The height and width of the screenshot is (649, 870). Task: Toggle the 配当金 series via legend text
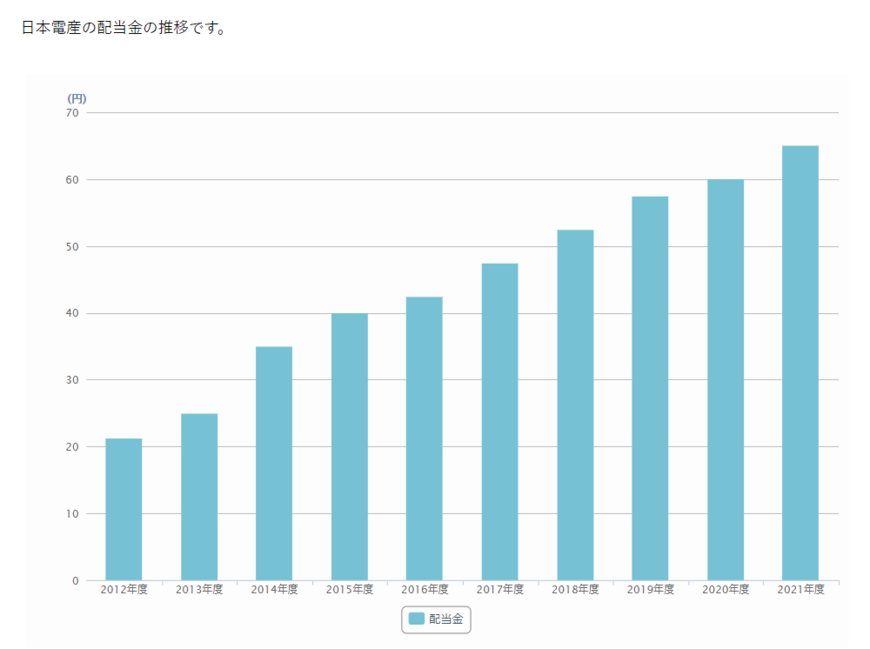click(x=446, y=620)
